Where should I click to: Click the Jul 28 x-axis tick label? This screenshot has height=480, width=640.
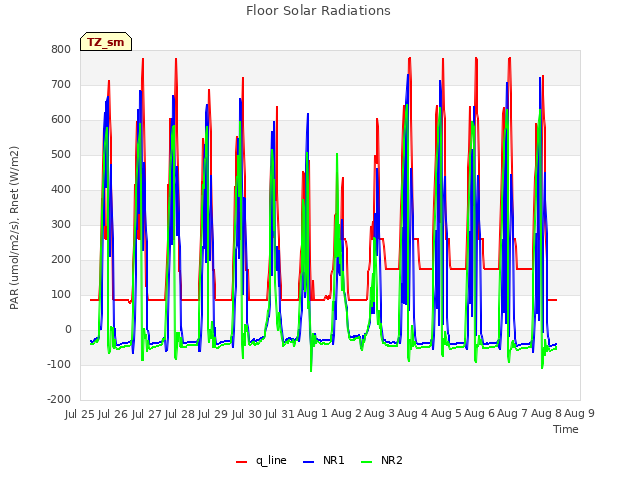pos(179,414)
